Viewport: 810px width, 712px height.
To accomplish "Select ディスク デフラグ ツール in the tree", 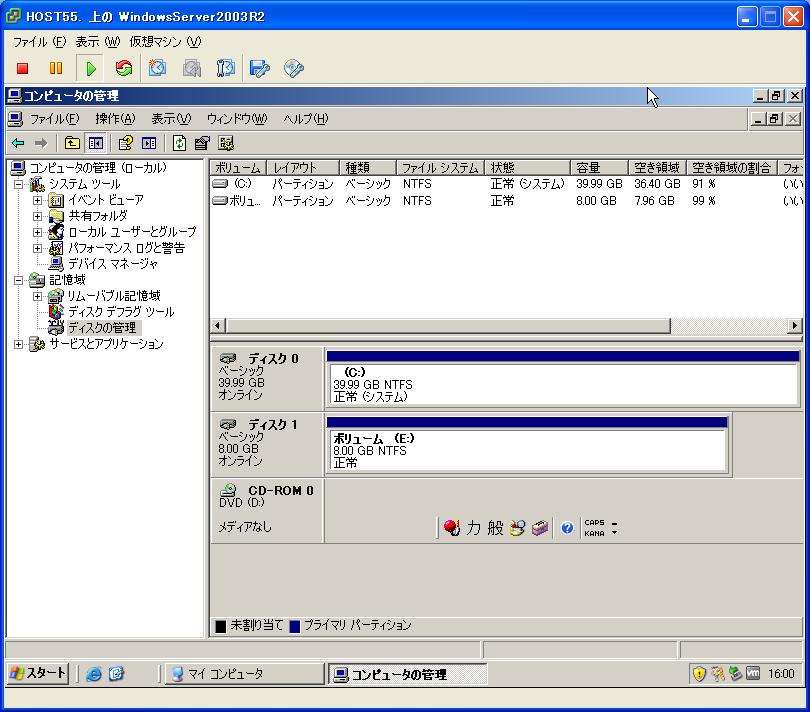I will (x=121, y=312).
